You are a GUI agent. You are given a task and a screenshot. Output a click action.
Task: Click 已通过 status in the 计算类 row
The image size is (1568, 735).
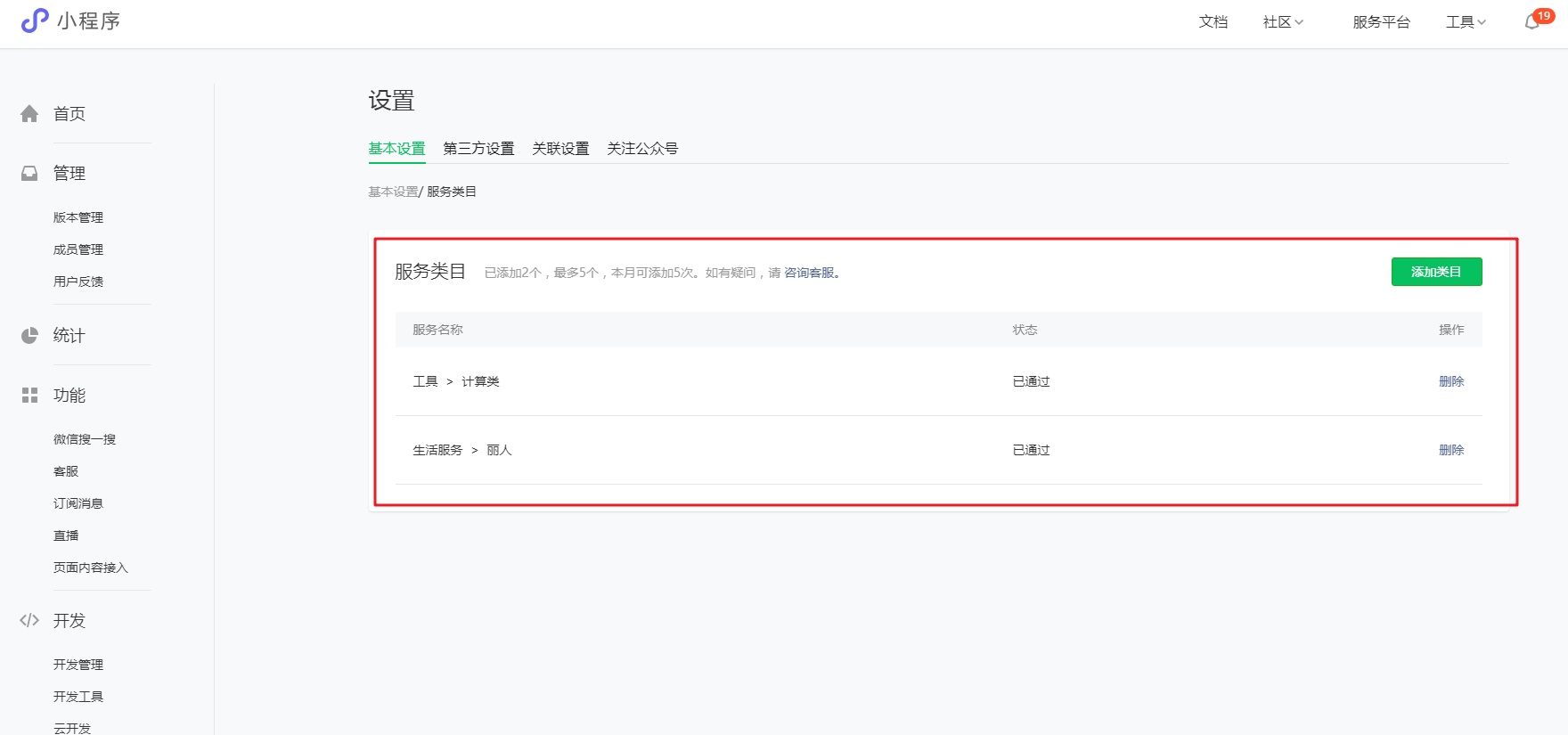coord(1031,381)
